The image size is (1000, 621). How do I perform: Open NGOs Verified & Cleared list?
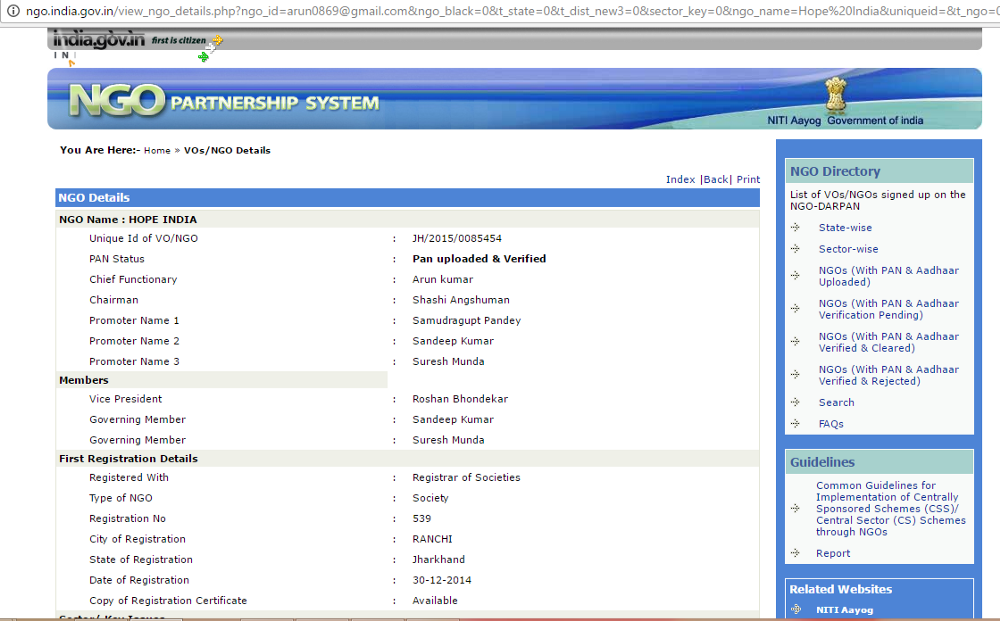tap(888, 342)
